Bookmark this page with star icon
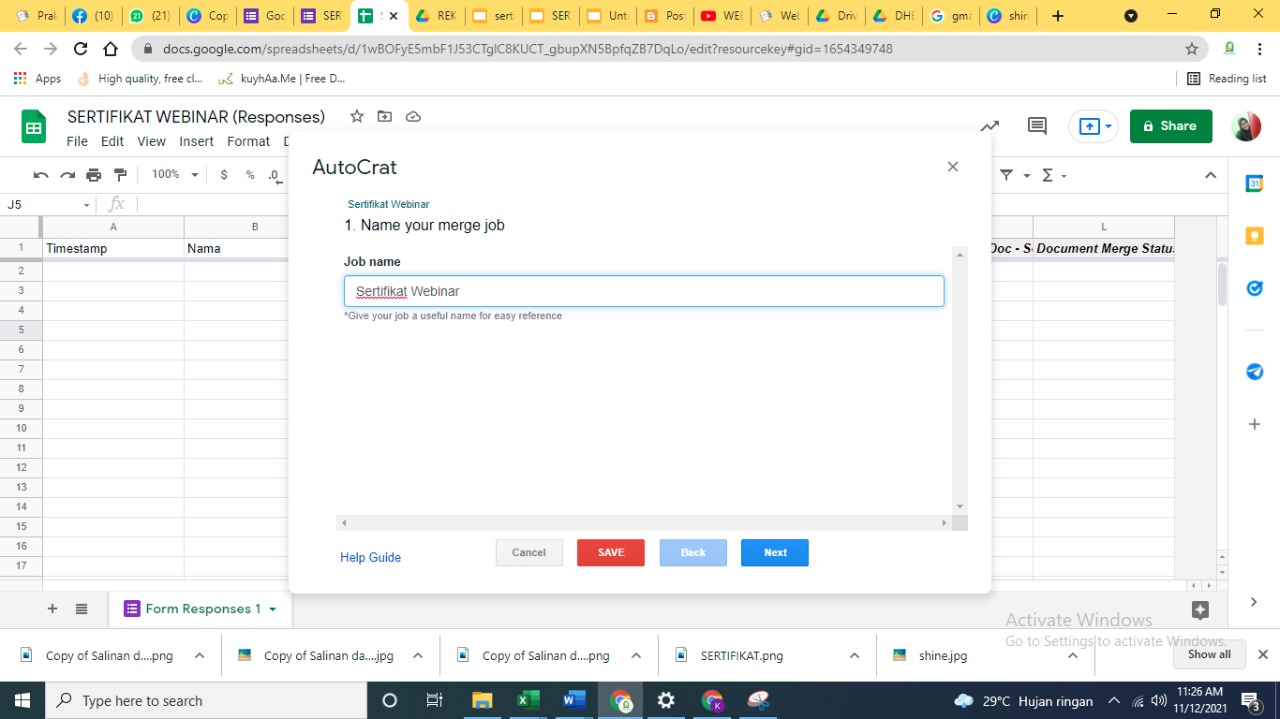The height and width of the screenshot is (719, 1280). tap(1191, 49)
